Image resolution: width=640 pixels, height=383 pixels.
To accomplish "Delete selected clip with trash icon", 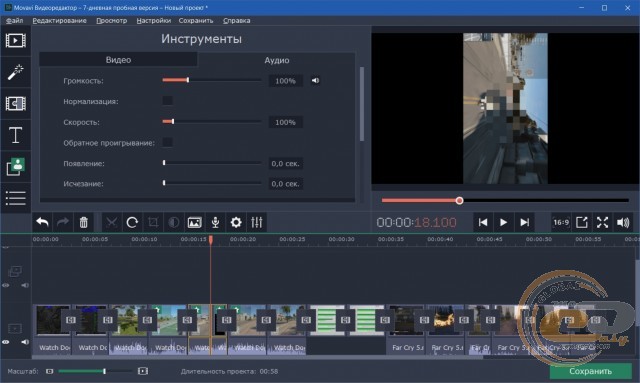I will [x=83, y=222].
